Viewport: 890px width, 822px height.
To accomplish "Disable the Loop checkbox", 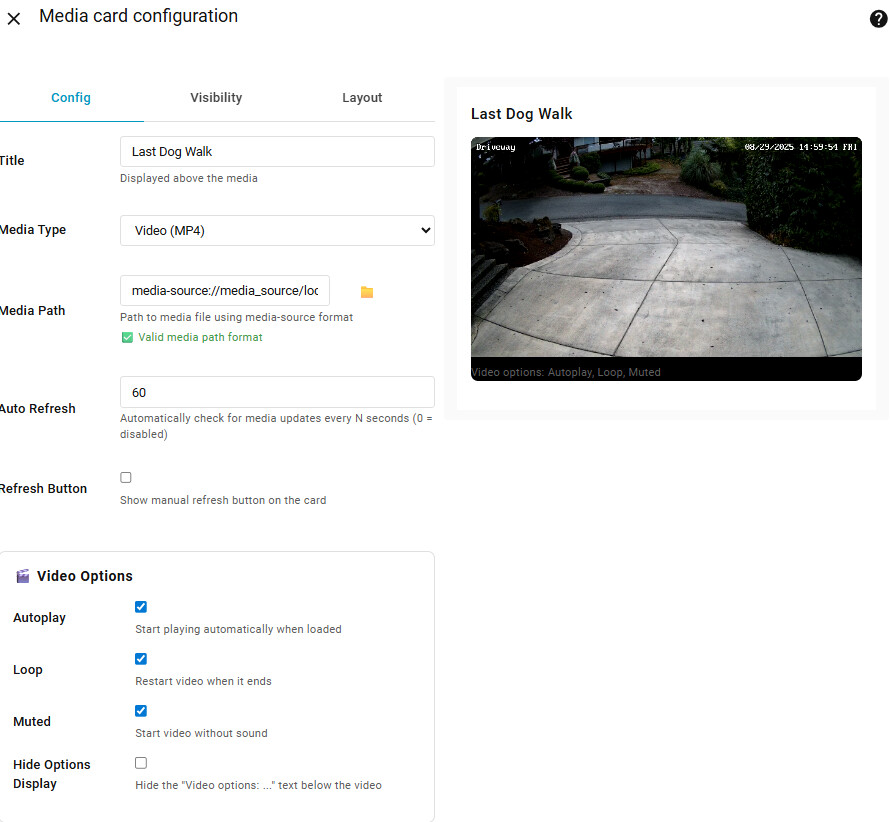I will coord(141,659).
